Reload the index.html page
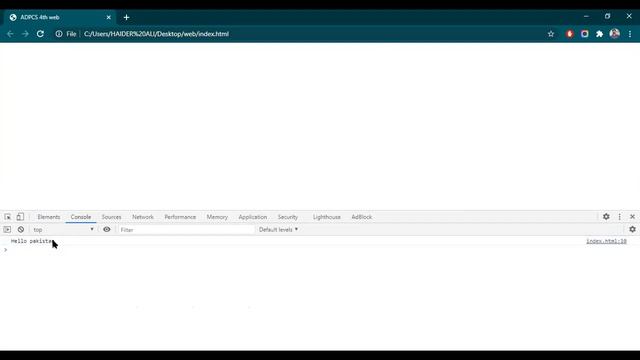The width and height of the screenshot is (640, 360). click(x=40, y=34)
